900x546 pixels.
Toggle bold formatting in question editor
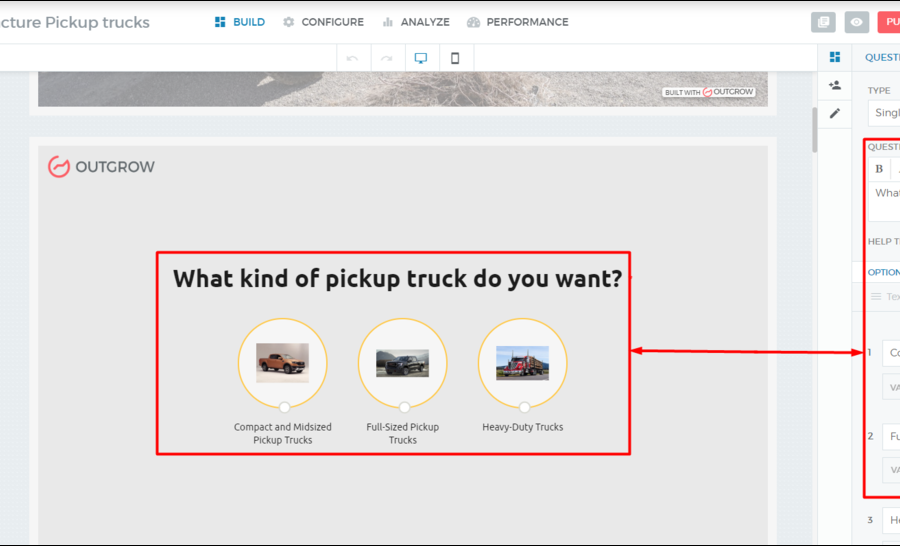click(x=879, y=169)
